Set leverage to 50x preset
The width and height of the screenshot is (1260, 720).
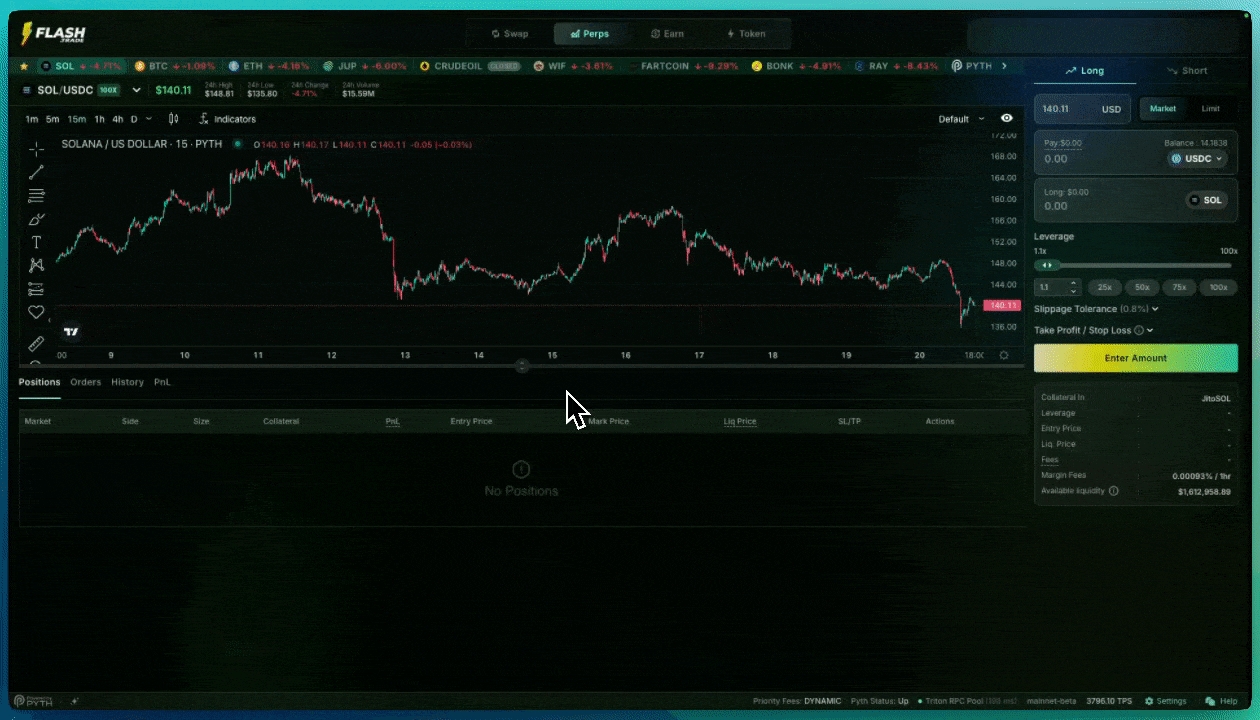pos(1142,287)
